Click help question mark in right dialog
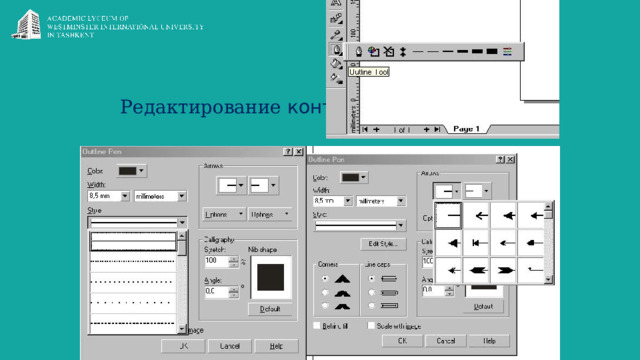The image size is (640, 360). [x=500, y=160]
